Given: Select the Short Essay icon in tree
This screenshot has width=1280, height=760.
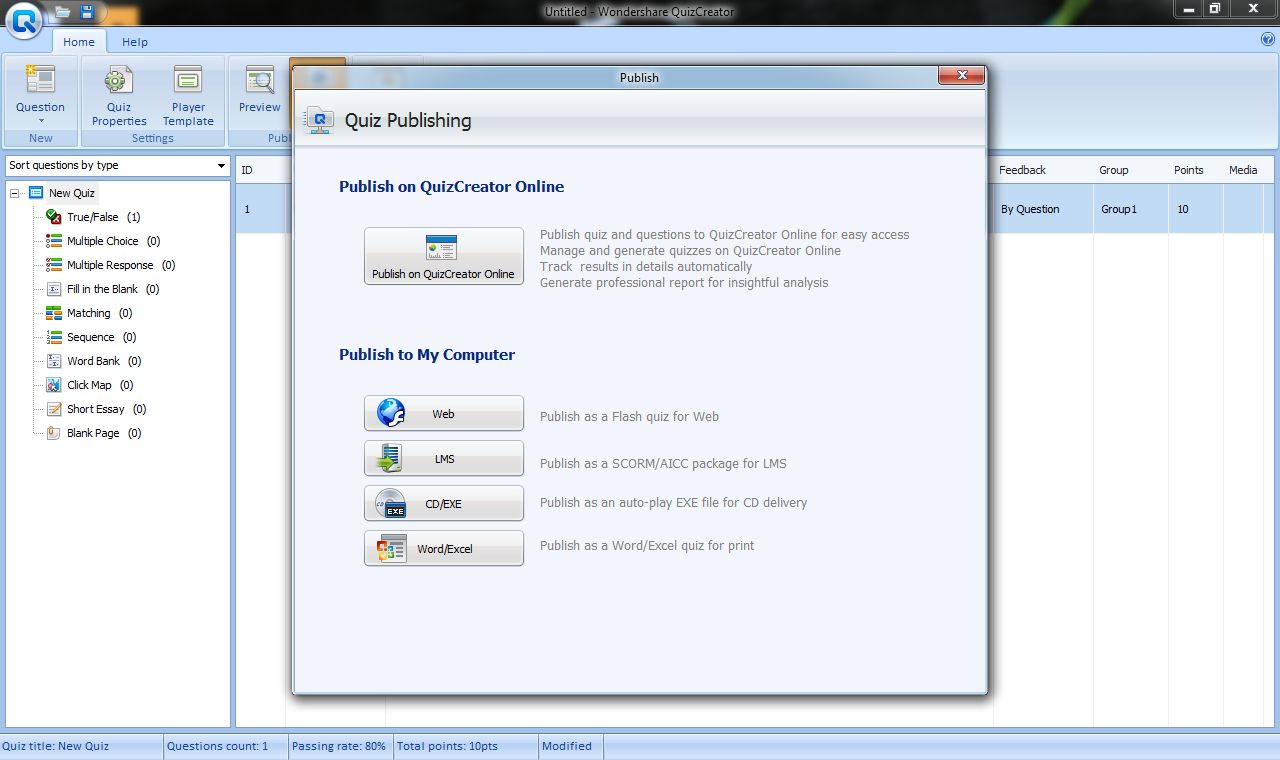Looking at the screenshot, I should click(x=54, y=409).
